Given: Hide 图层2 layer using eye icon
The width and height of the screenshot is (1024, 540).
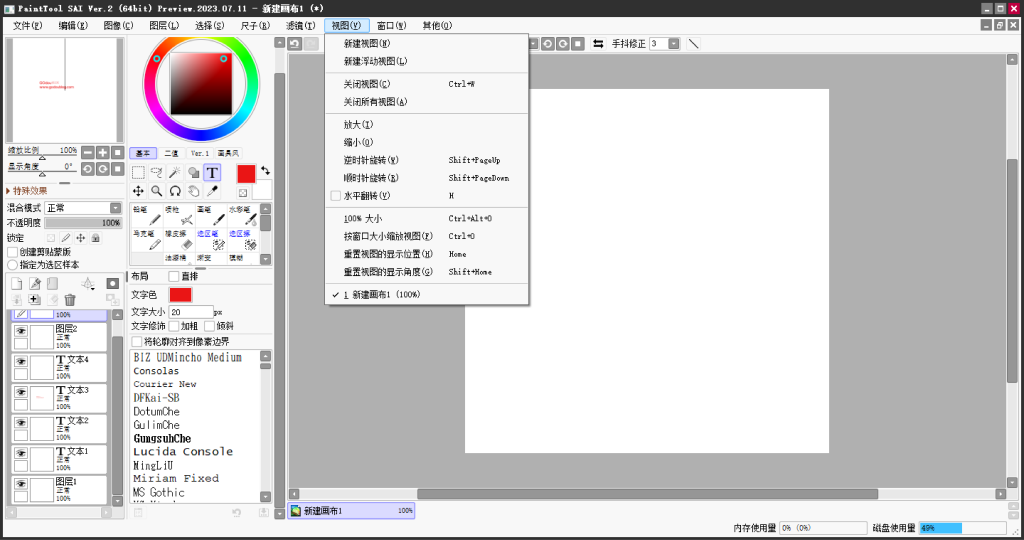Looking at the screenshot, I should [x=21, y=331].
